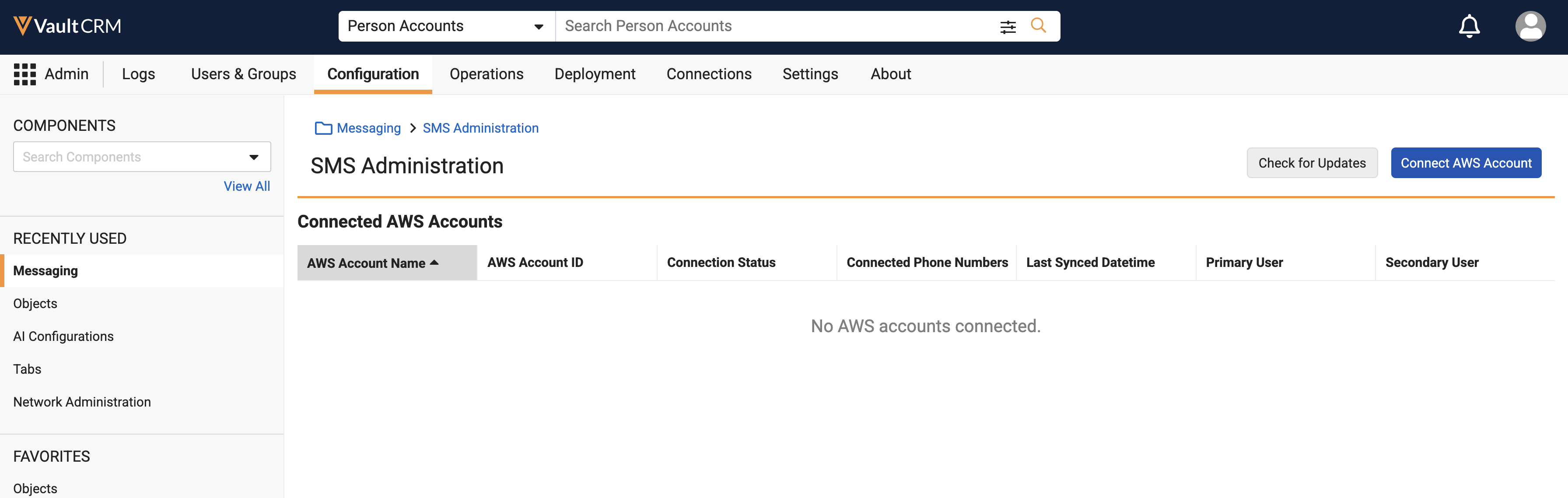Viewport: 1568px width, 498px height.
Task: Click the View All link
Action: pos(246,186)
